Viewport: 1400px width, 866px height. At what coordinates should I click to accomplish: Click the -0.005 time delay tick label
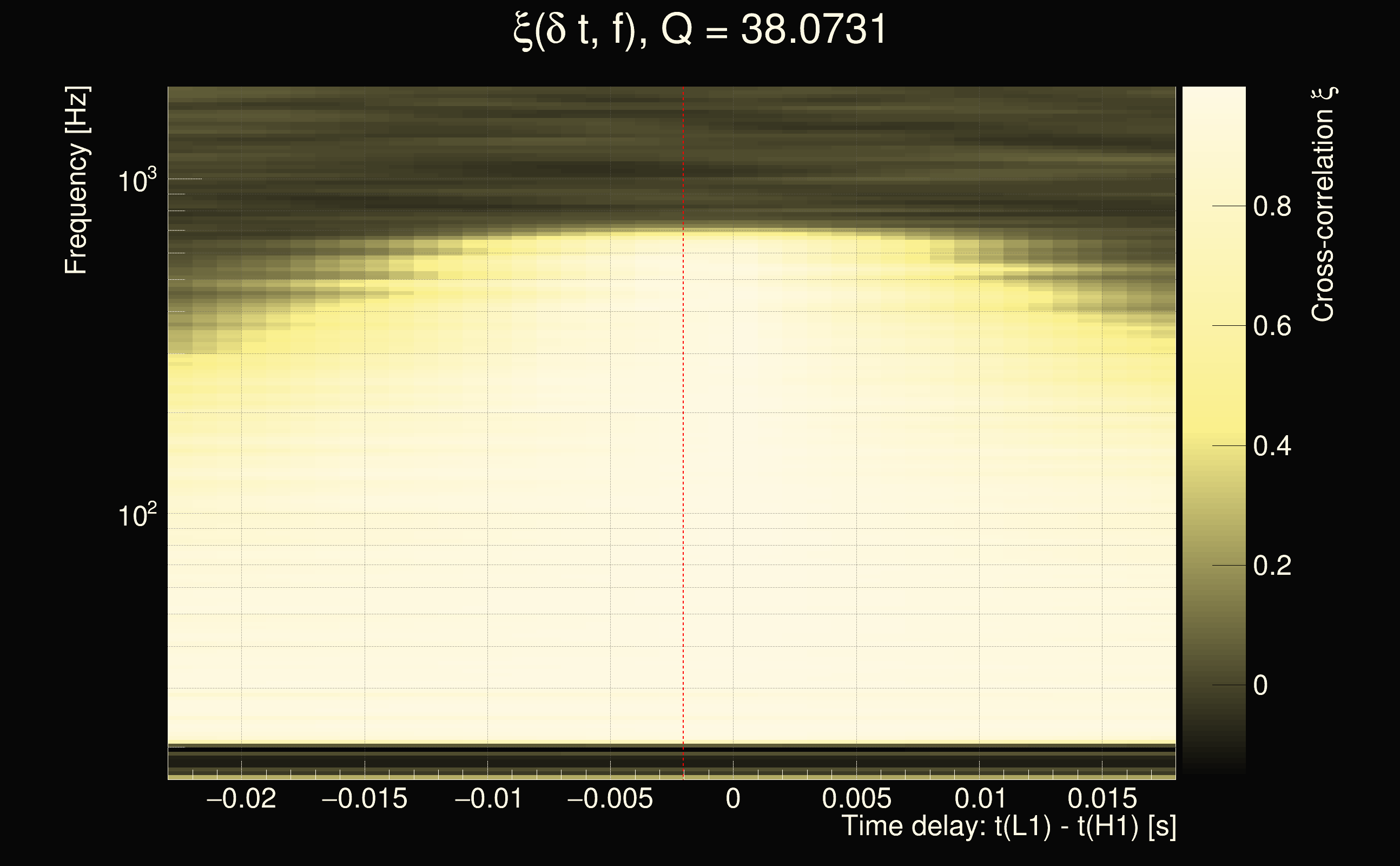tap(610, 798)
